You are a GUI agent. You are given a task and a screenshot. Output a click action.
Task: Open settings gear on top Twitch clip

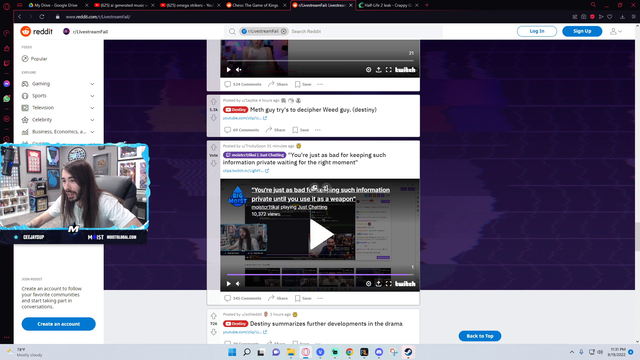click(368, 70)
